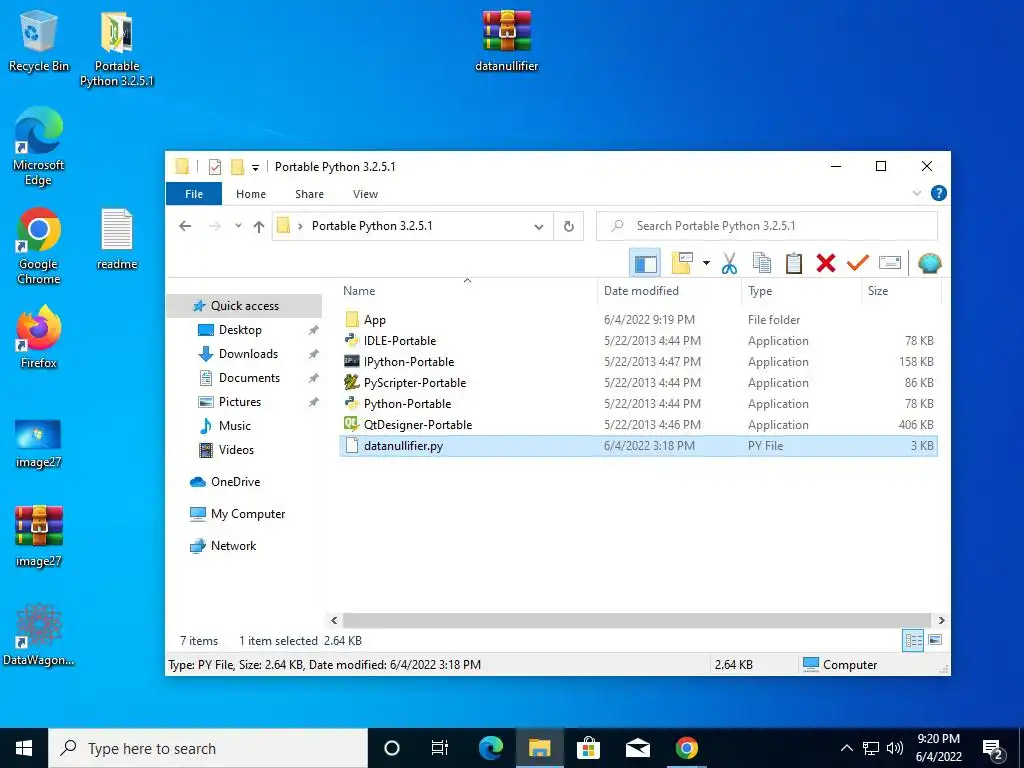Select the Portable Python 3.2.5.1 desktop folder
1024x768 pixels.
117,50
